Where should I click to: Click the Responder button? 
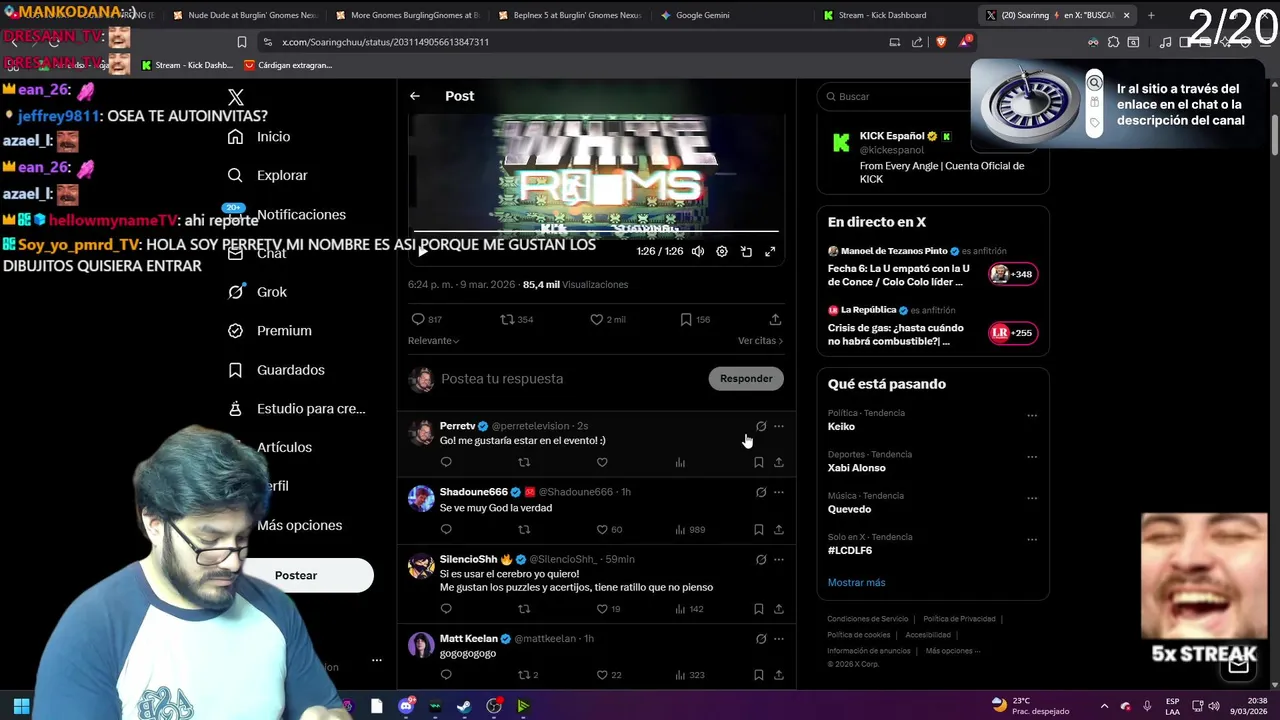(746, 378)
